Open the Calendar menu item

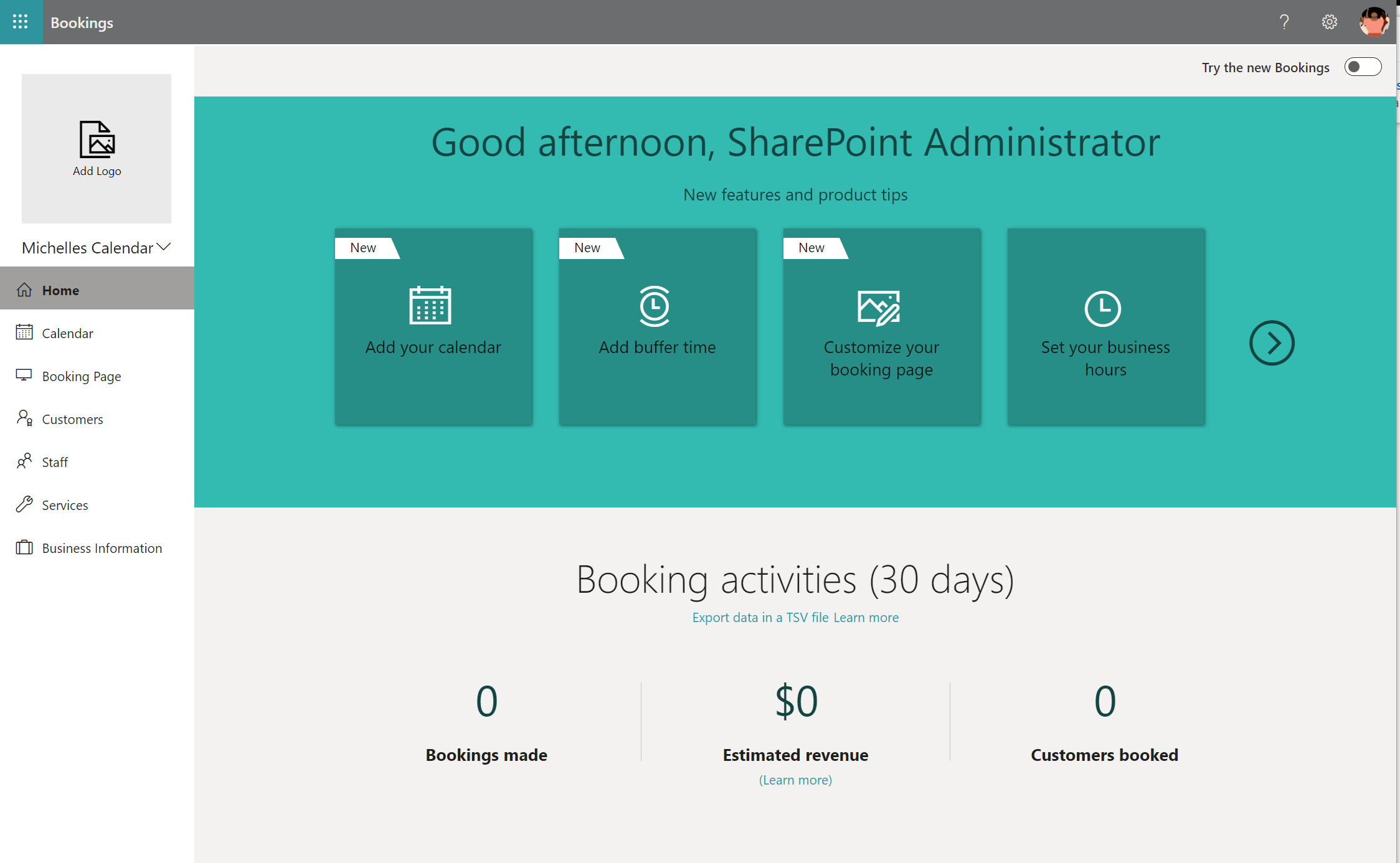click(x=97, y=333)
